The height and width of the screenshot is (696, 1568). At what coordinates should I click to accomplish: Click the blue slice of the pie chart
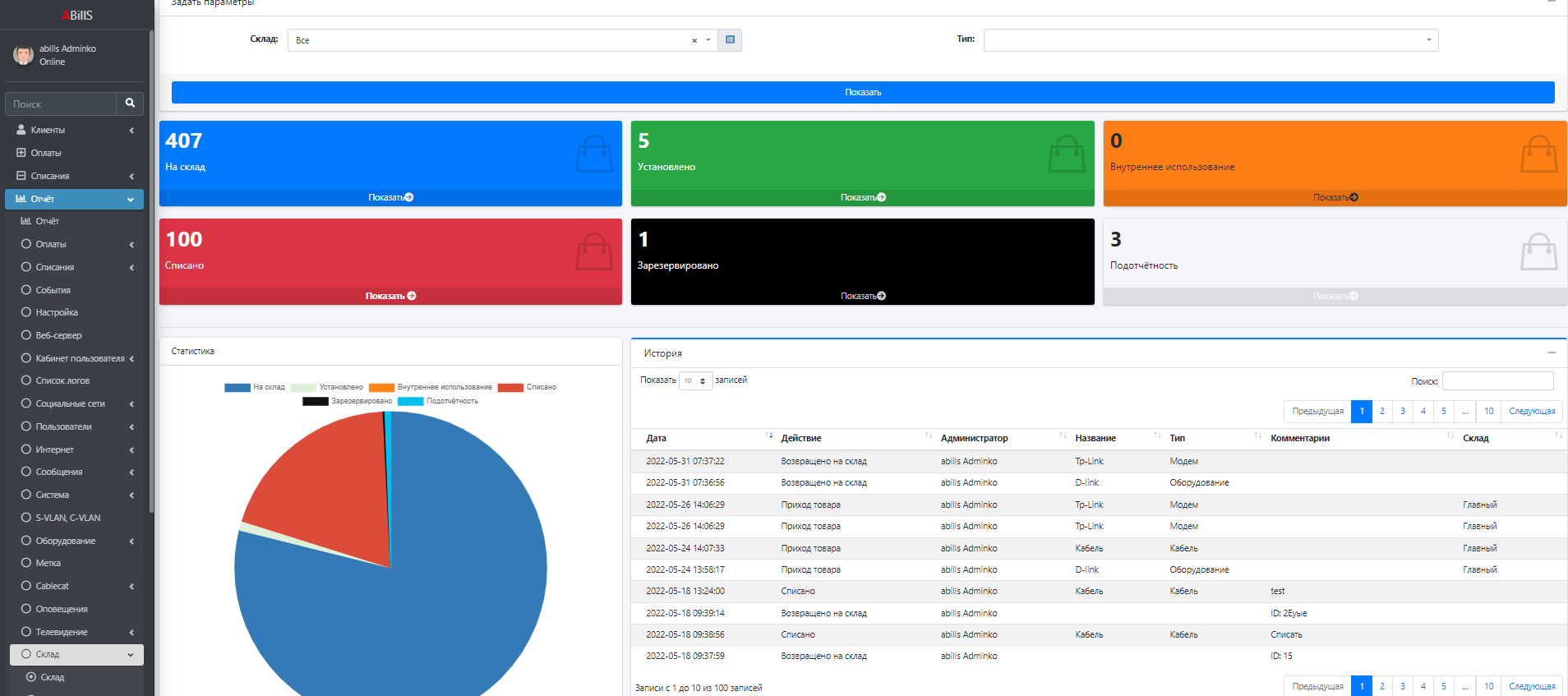(427, 608)
